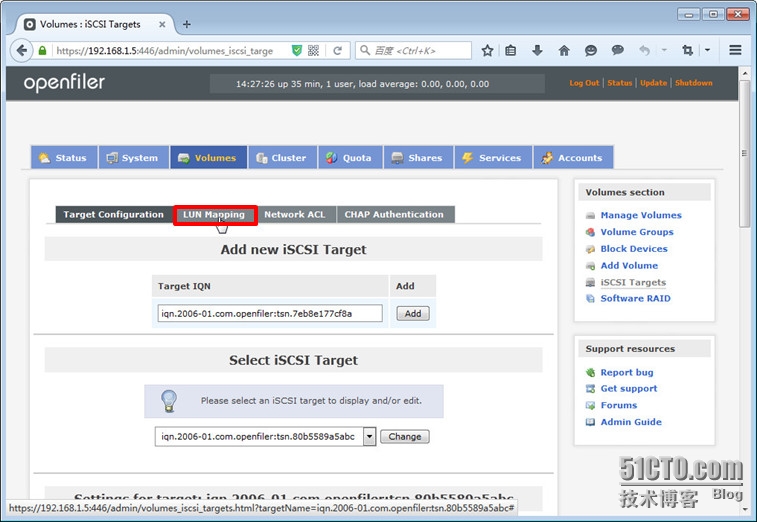Close the Volumes : iSCSI Targets tab

coord(162,24)
